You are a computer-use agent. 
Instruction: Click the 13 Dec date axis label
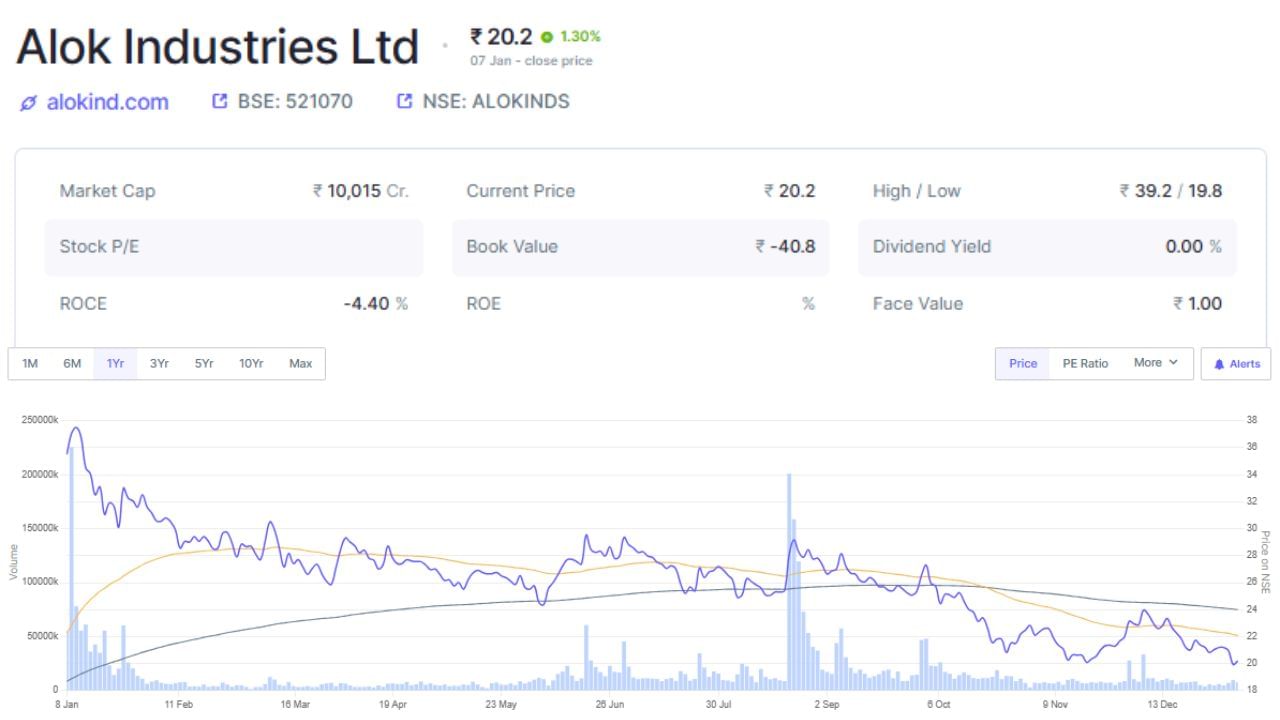click(x=1162, y=705)
